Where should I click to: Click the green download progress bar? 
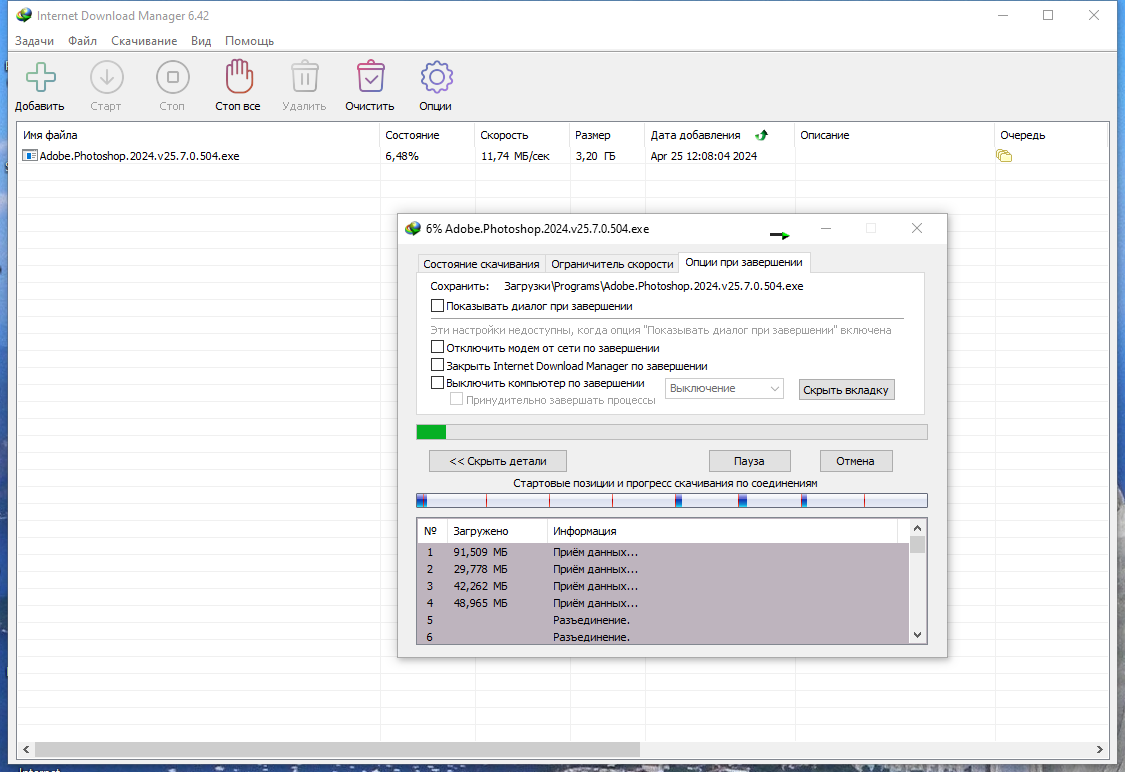coord(672,432)
